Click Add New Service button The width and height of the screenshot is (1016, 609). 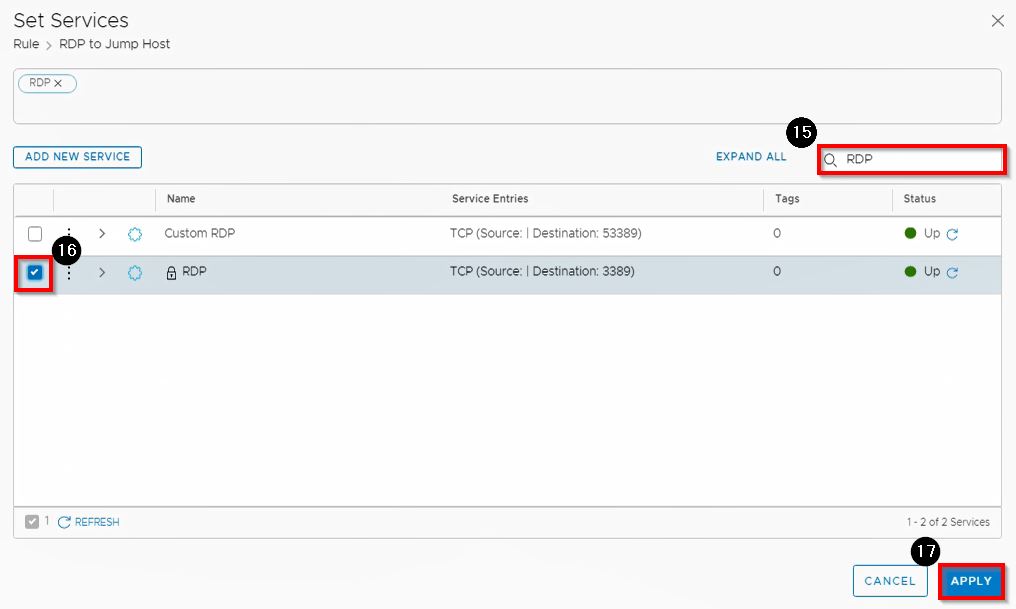coord(78,157)
